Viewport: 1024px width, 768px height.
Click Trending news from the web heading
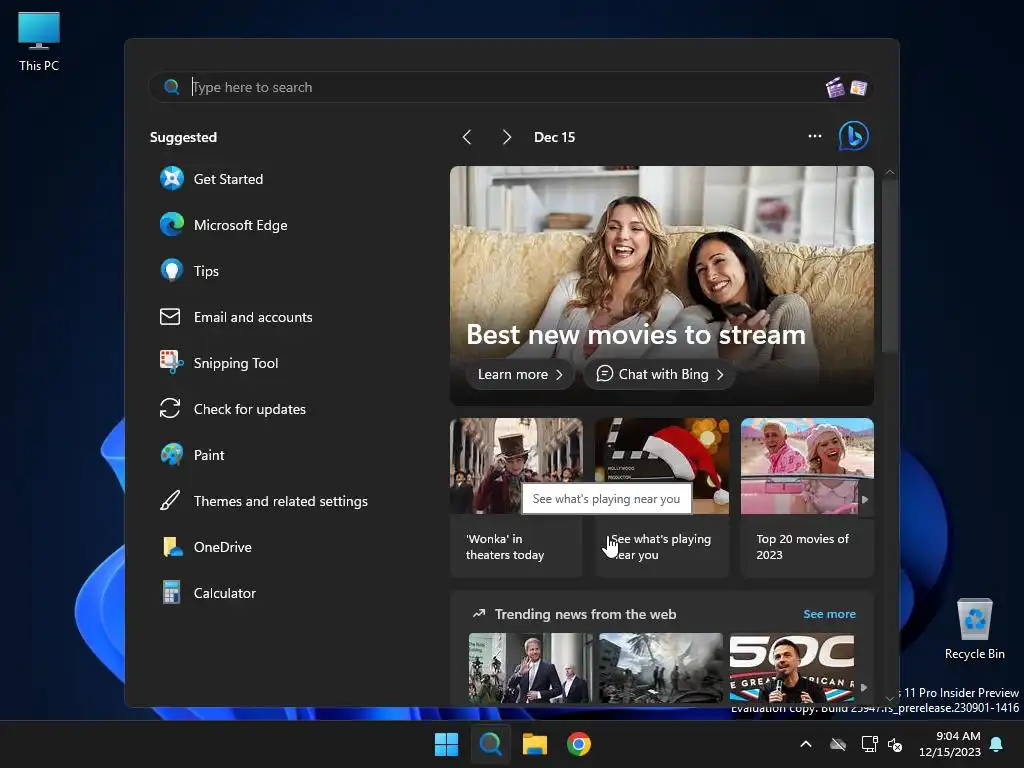pos(585,614)
